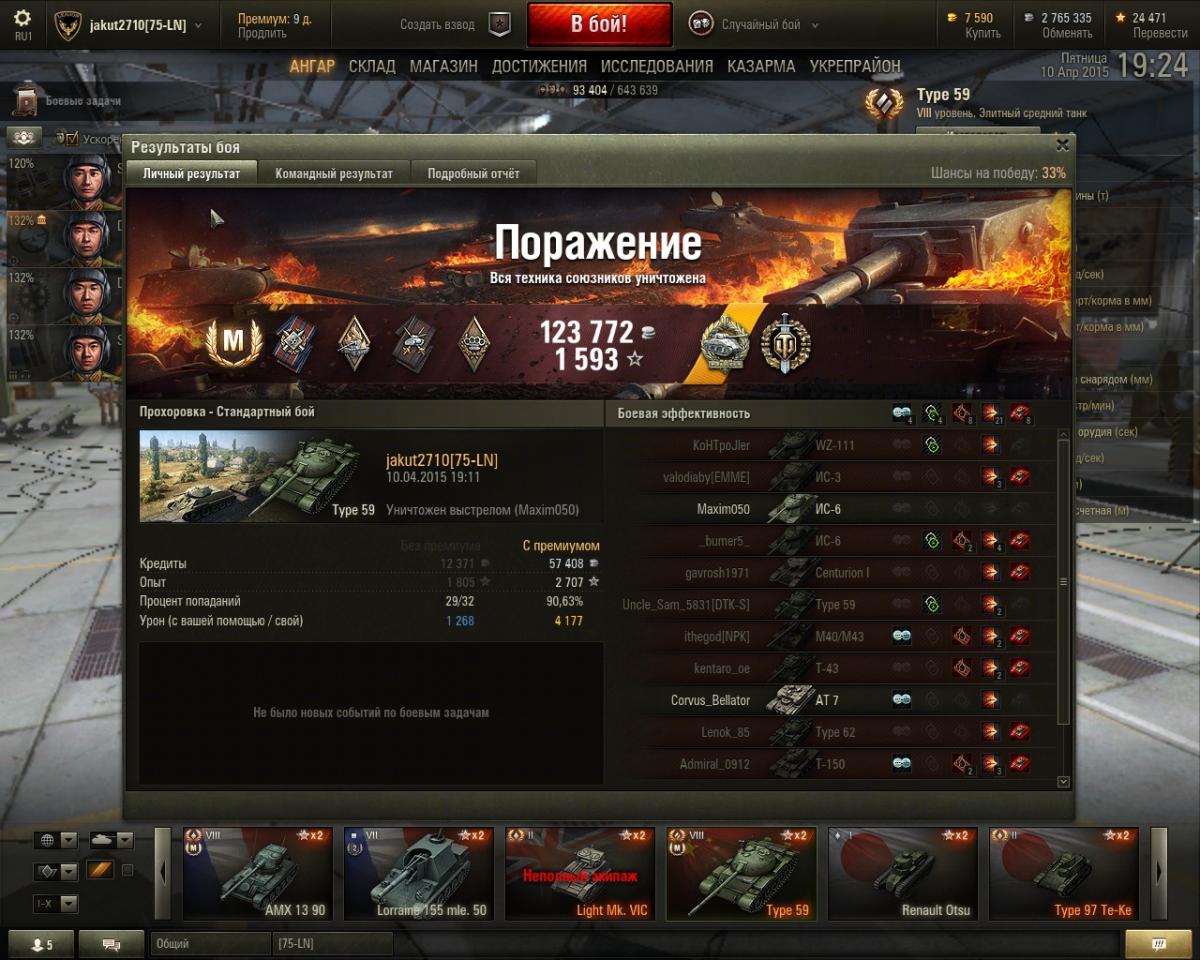Open the settings gear menu

pyautogui.click(x=22, y=18)
